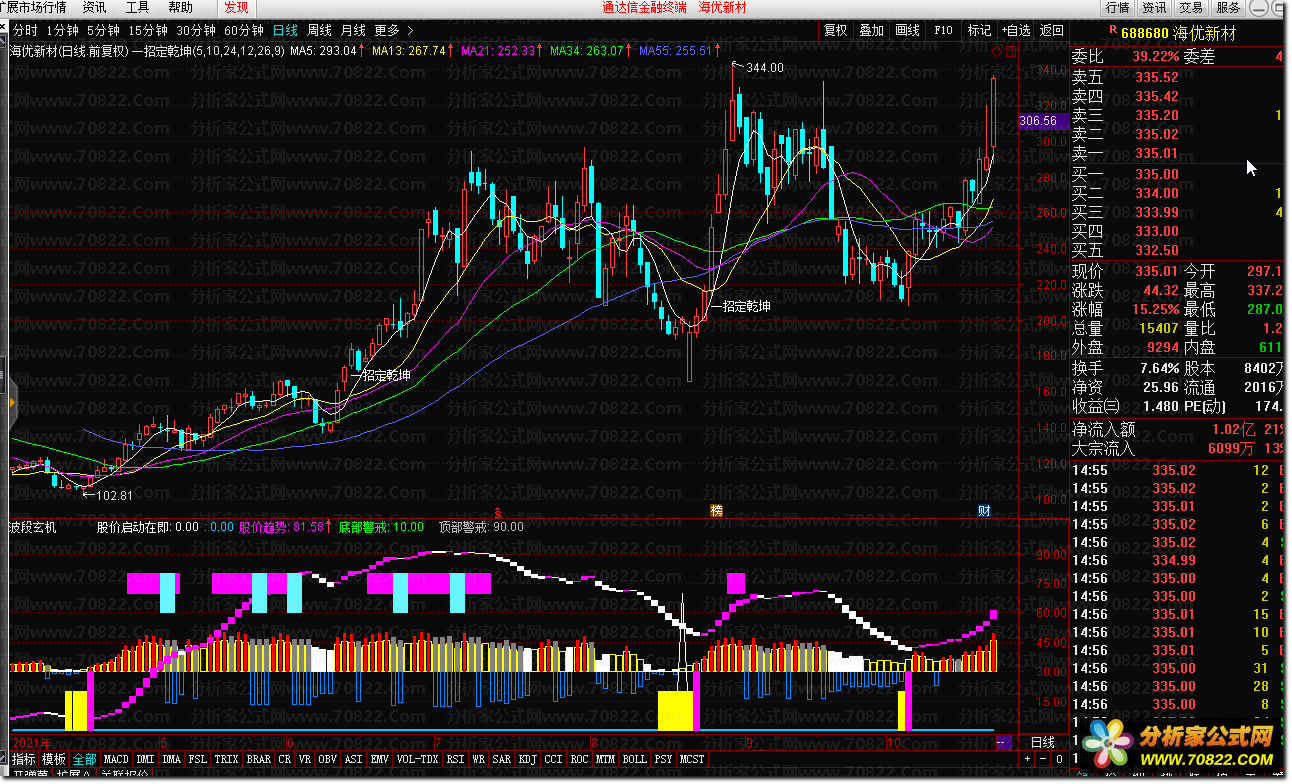Select the 指标 tab at bottom
Viewport: 1292px width, 784px height.
tap(24, 759)
